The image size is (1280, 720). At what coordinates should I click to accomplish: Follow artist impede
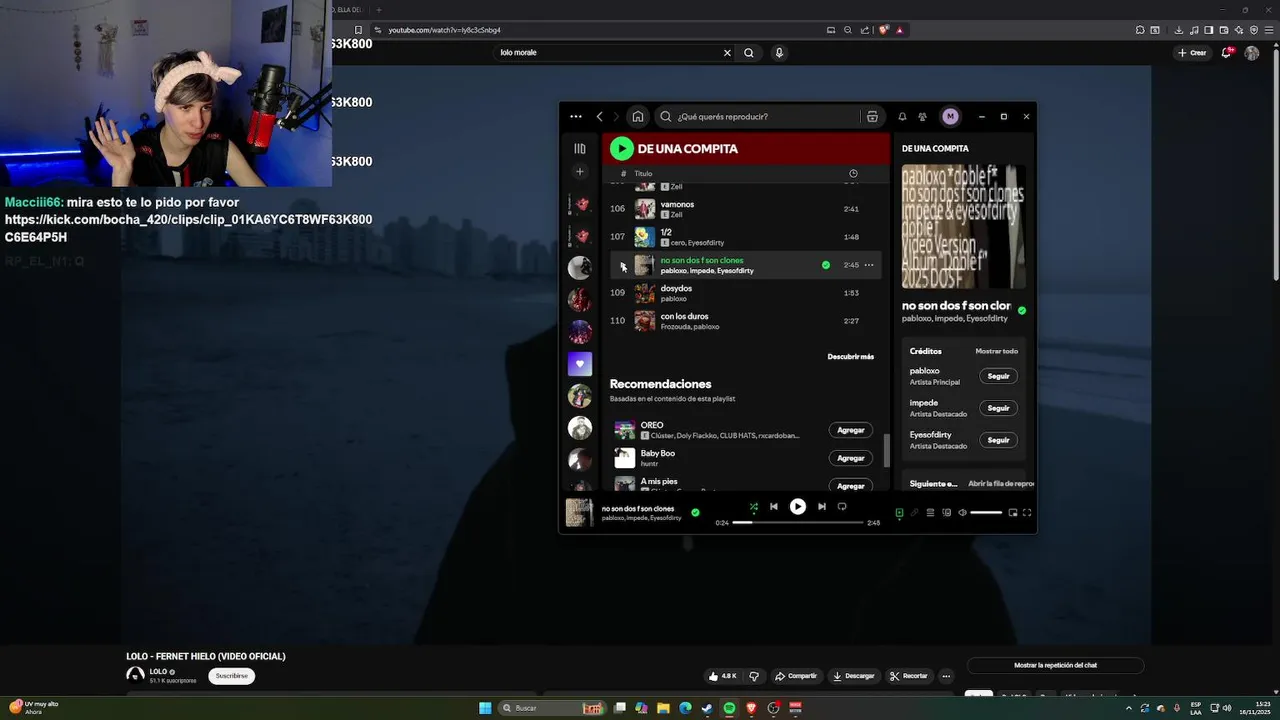pos(998,408)
